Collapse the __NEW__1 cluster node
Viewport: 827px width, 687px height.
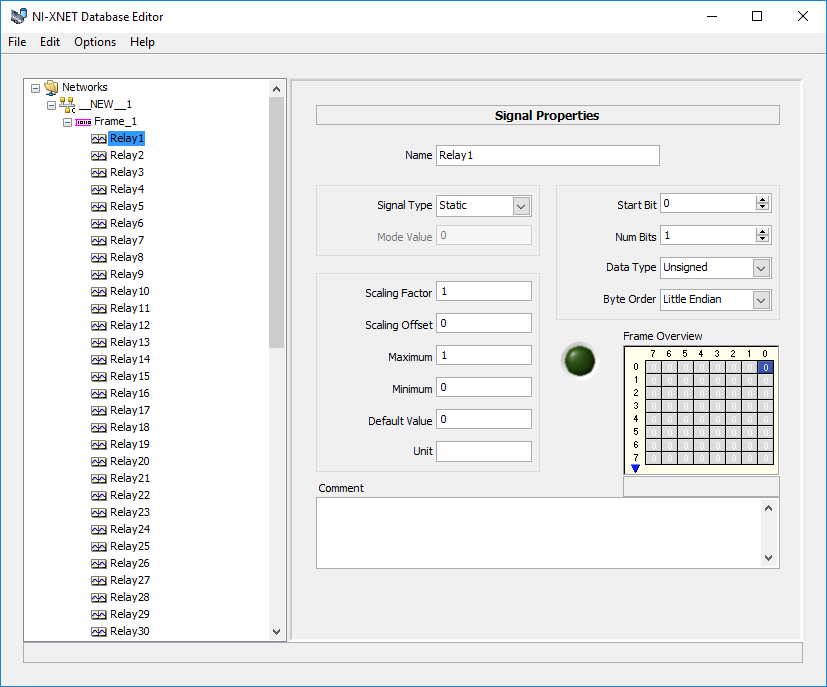(51, 105)
